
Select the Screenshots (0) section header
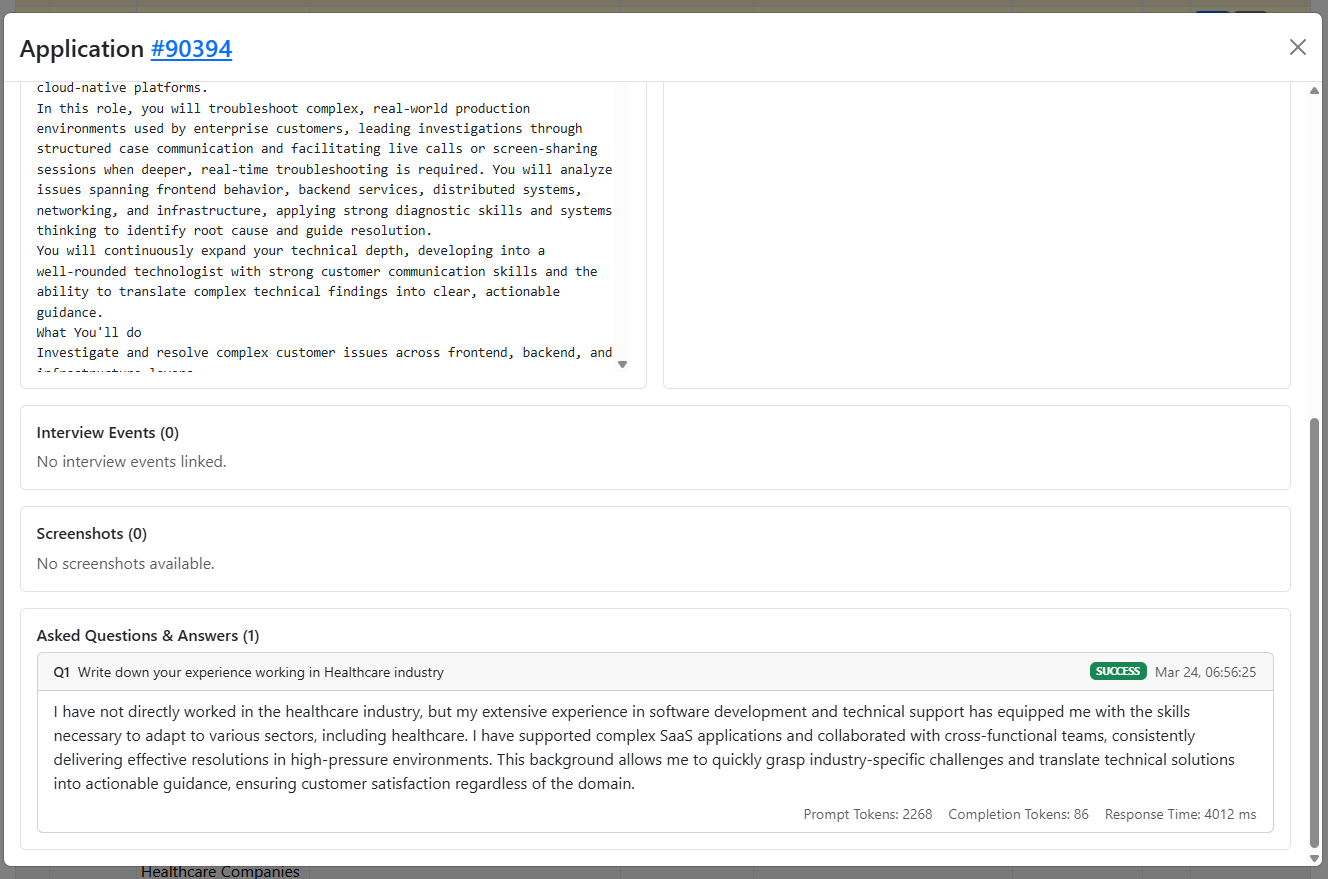(92, 534)
